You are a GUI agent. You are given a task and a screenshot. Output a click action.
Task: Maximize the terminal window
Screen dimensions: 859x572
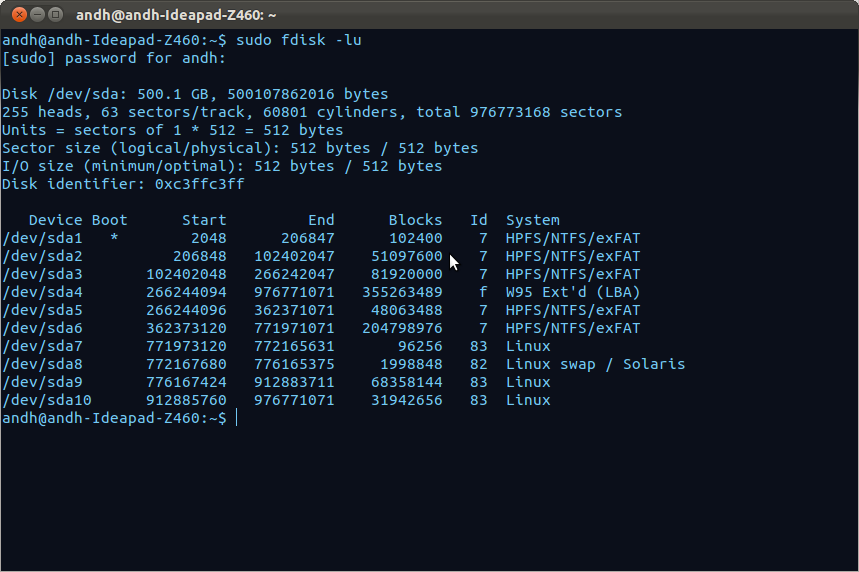(x=55, y=14)
